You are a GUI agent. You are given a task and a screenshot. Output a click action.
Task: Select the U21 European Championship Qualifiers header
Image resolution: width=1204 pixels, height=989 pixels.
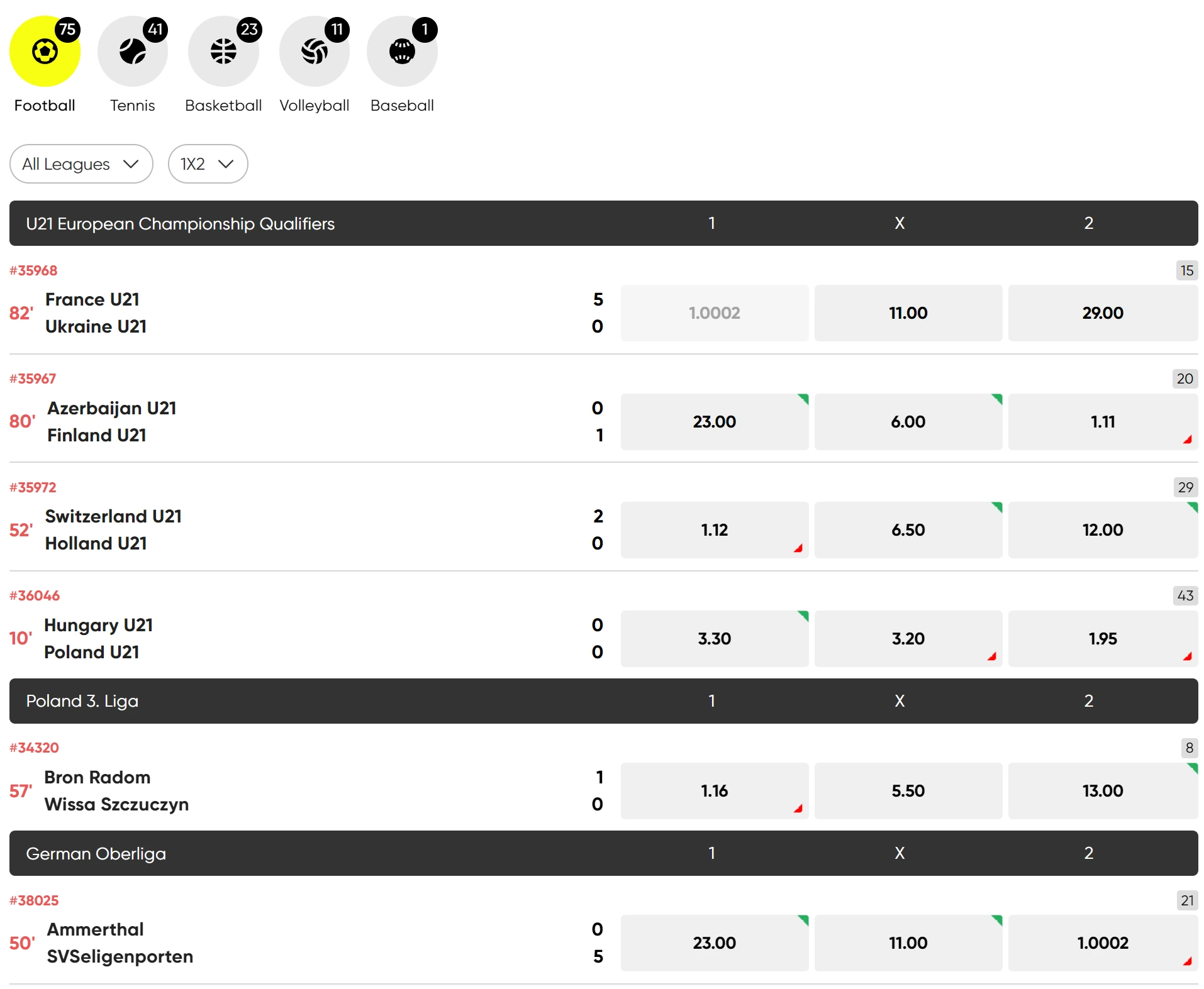(x=180, y=223)
